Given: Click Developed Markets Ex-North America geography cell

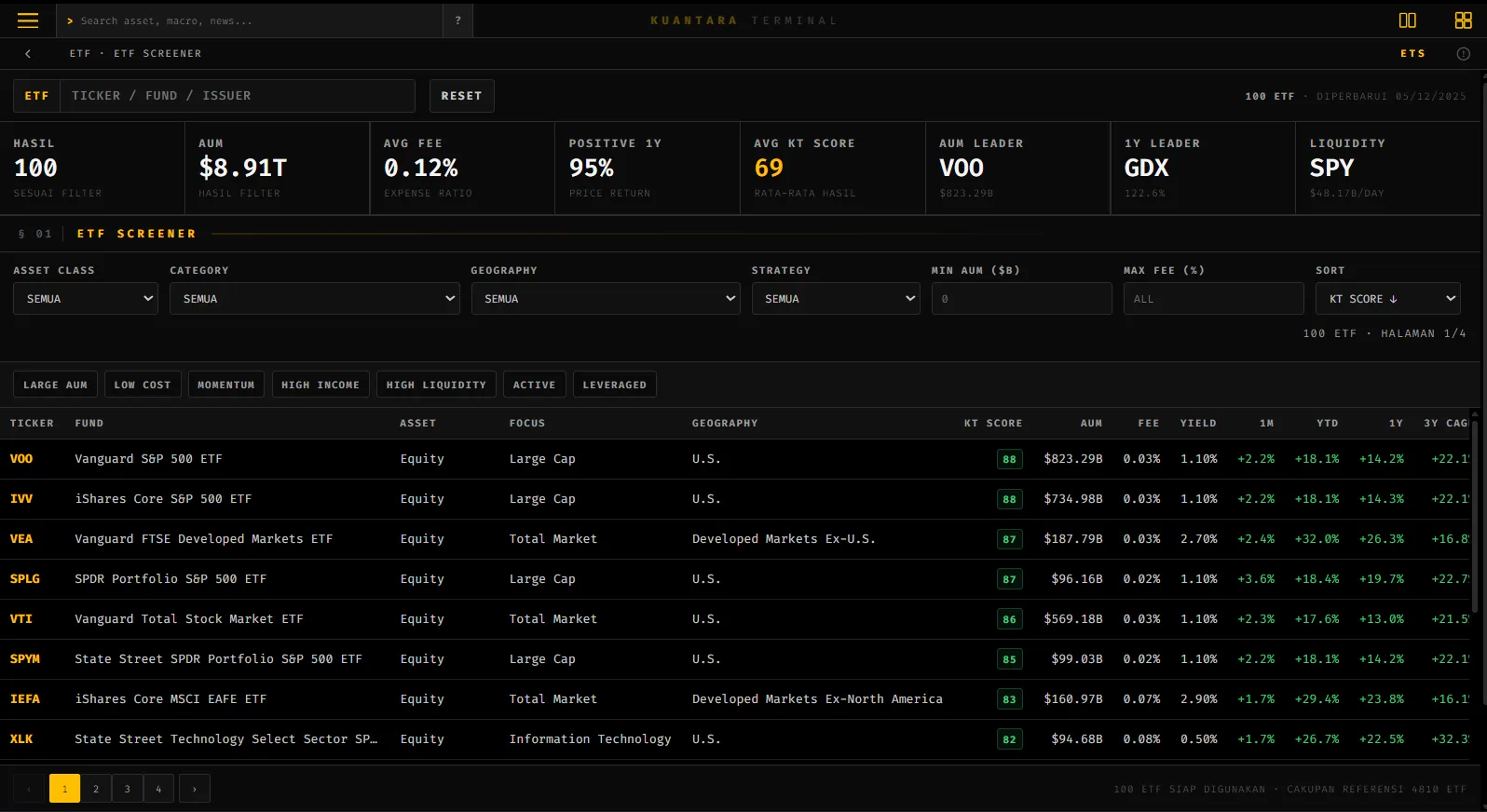Looking at the screenshot, I should coord(817,699).
